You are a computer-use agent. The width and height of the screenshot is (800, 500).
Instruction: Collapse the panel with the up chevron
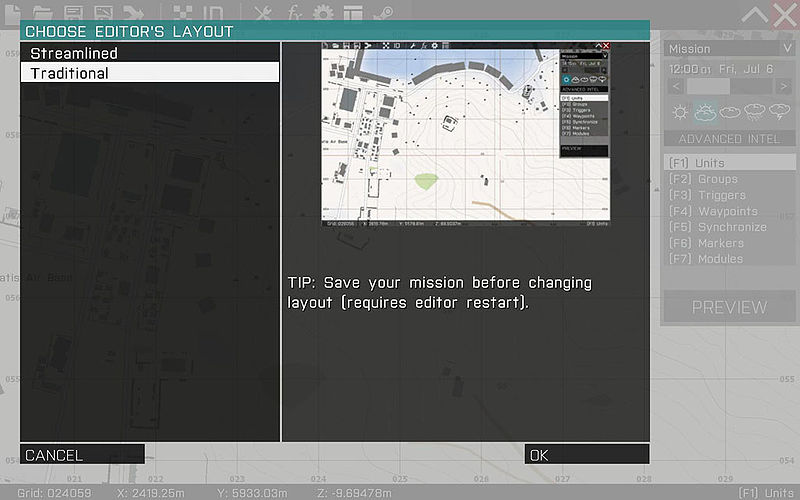[x=756, y=14]
